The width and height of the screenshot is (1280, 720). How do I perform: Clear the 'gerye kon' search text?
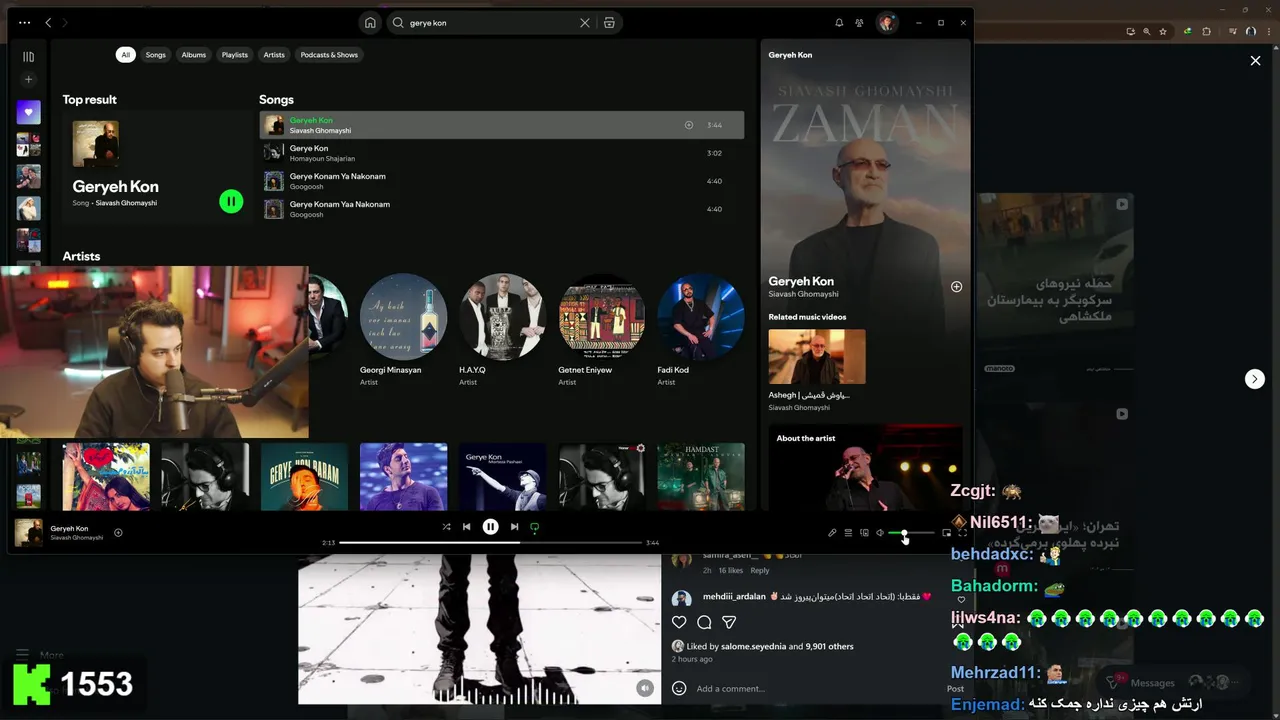[x=585, y=22]
